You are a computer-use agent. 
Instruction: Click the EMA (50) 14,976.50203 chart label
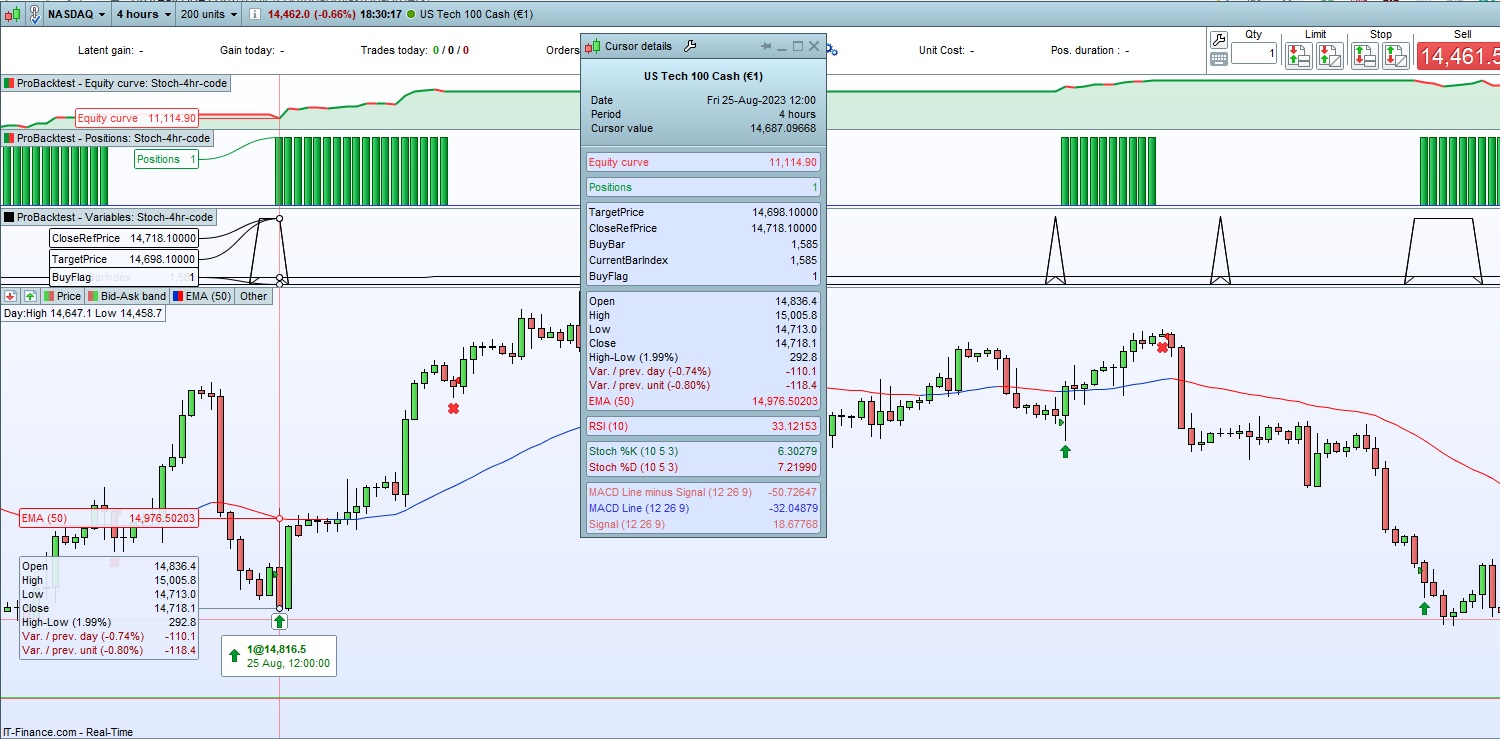(x=109, y=518)
